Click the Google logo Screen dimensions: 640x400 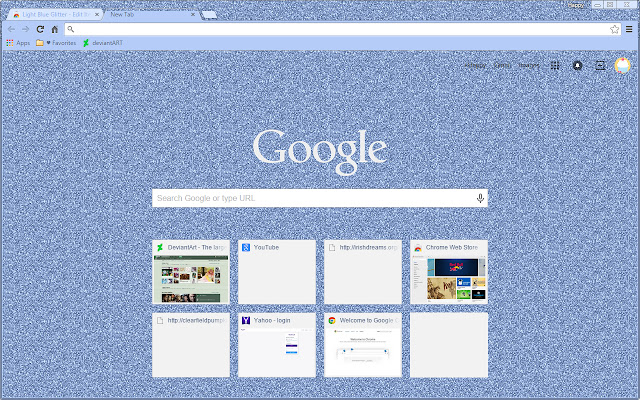[x=320, y=151]
